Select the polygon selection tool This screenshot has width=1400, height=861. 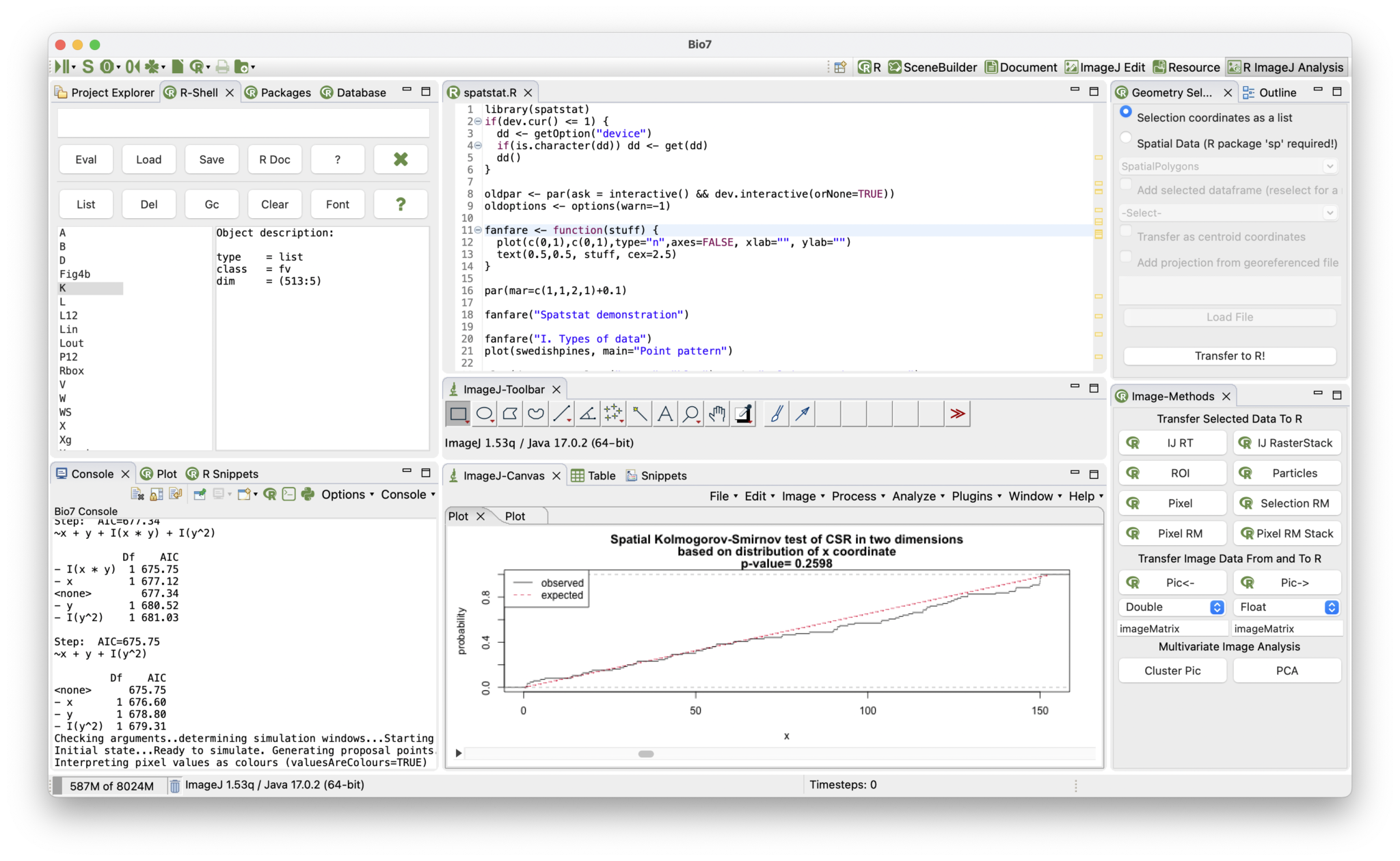click(x=510, y=414)
